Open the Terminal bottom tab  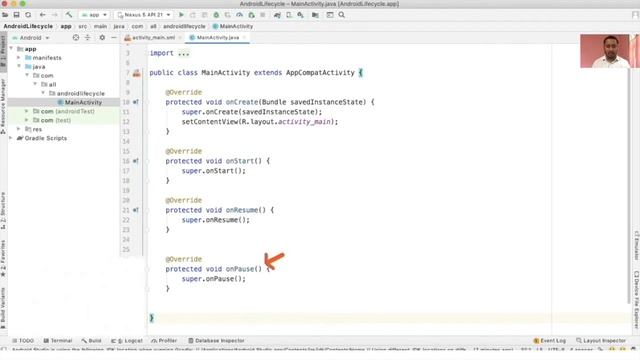point(58,340)
